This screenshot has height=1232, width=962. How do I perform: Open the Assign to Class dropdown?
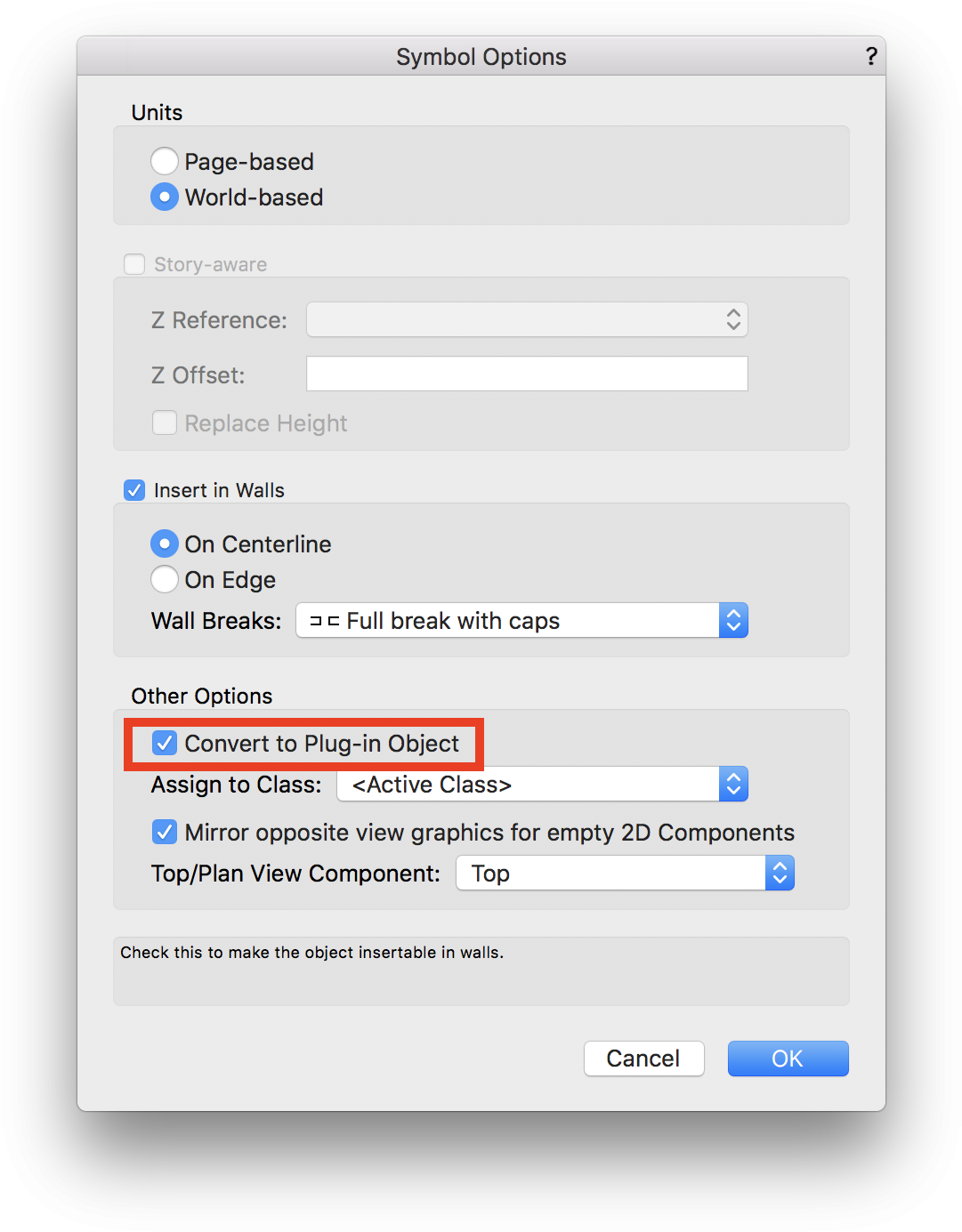[542, 784]
